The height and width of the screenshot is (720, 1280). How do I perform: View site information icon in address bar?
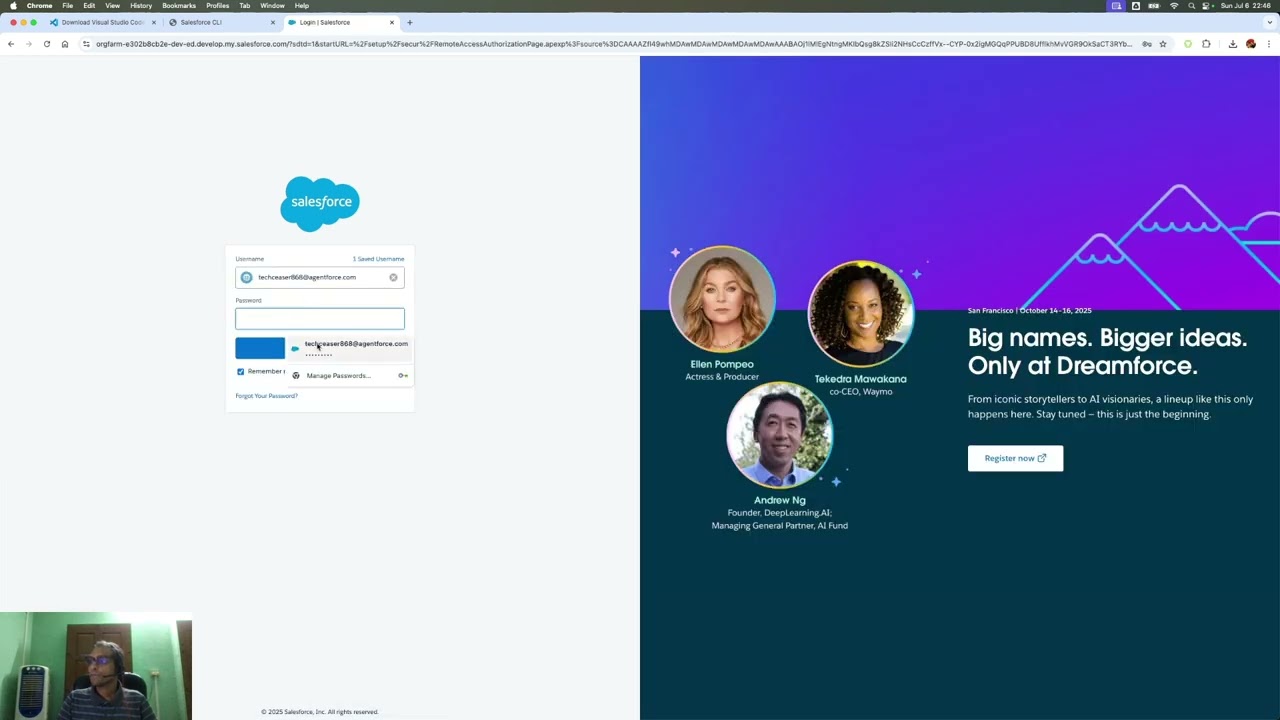click(x=87, y=44)
